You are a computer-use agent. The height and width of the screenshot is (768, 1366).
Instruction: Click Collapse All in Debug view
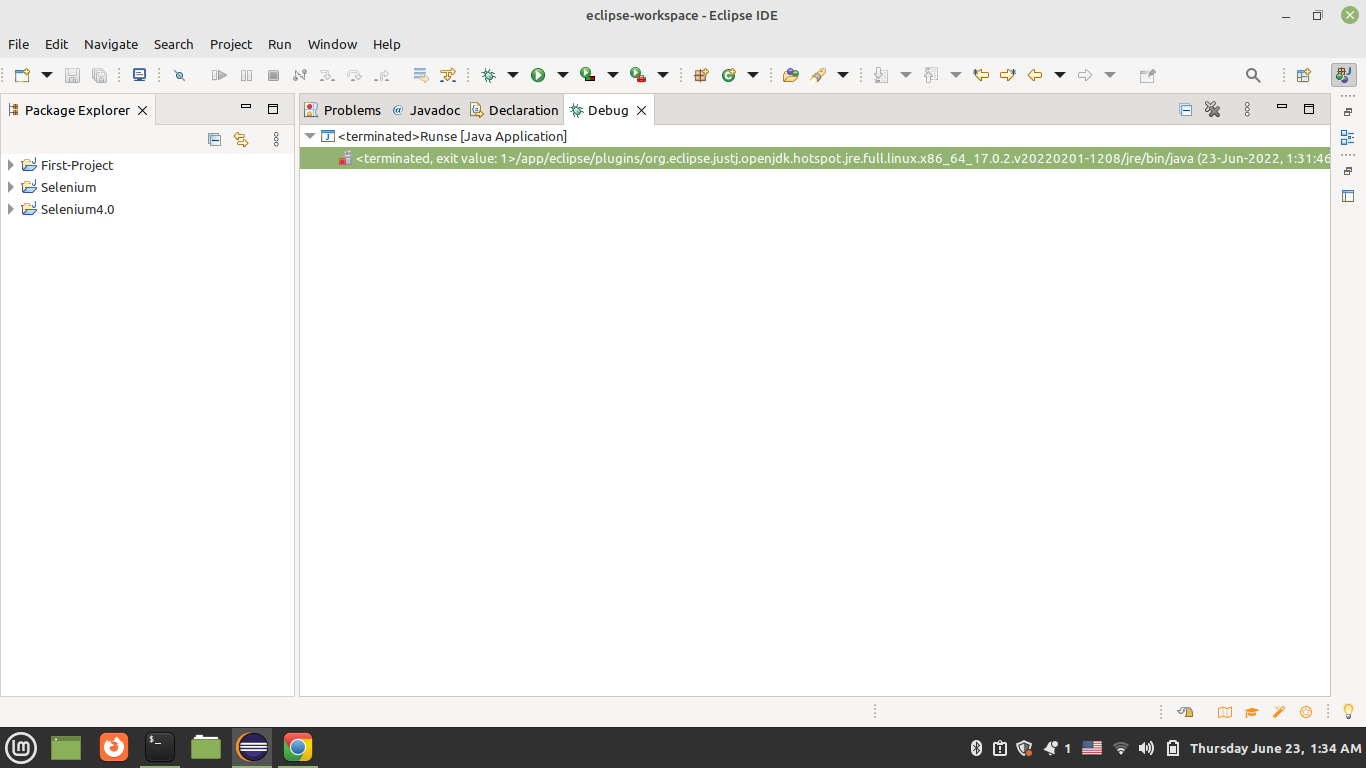coord(1186,110)
